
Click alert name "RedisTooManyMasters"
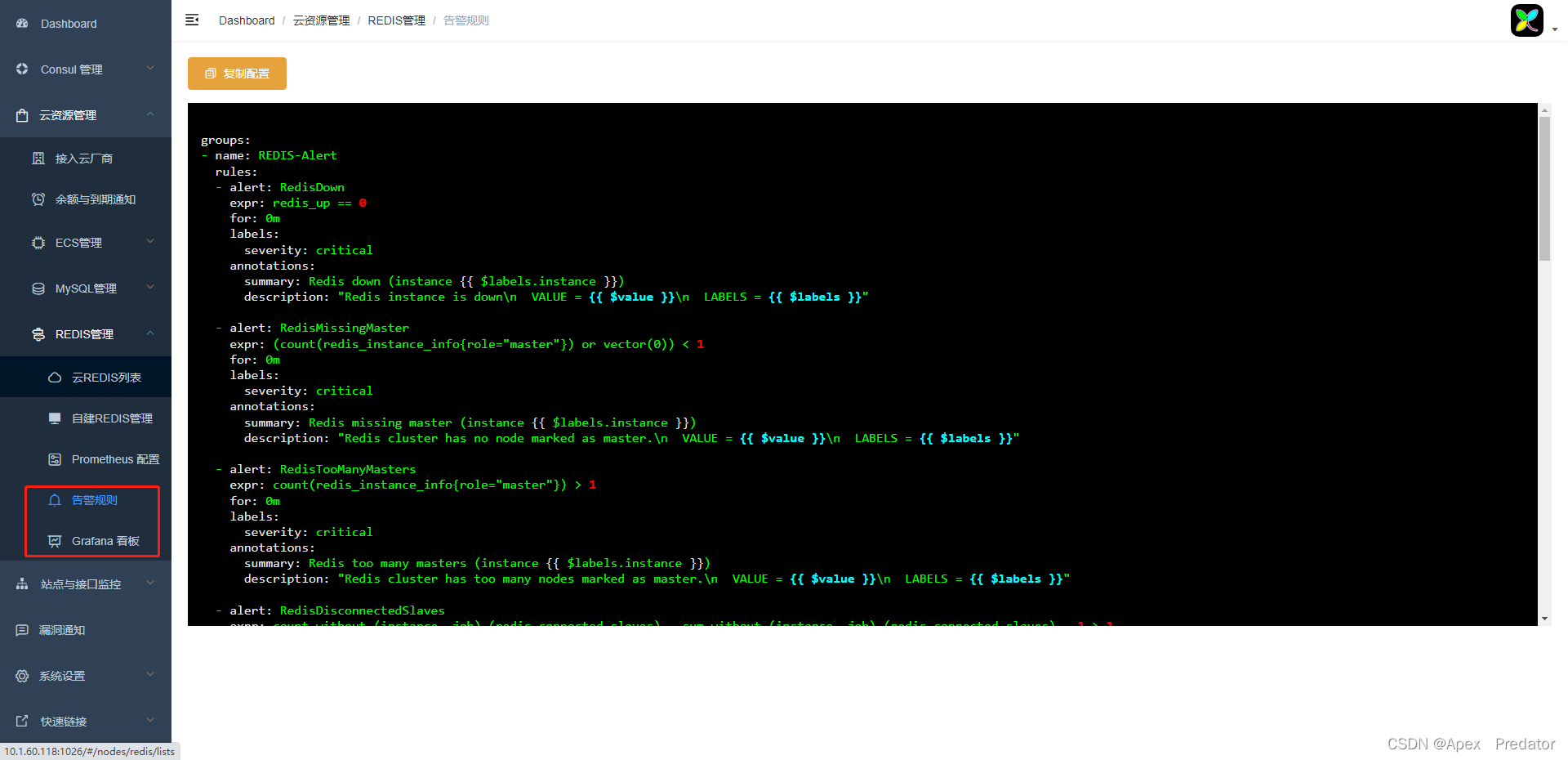(x=348, y=469)
